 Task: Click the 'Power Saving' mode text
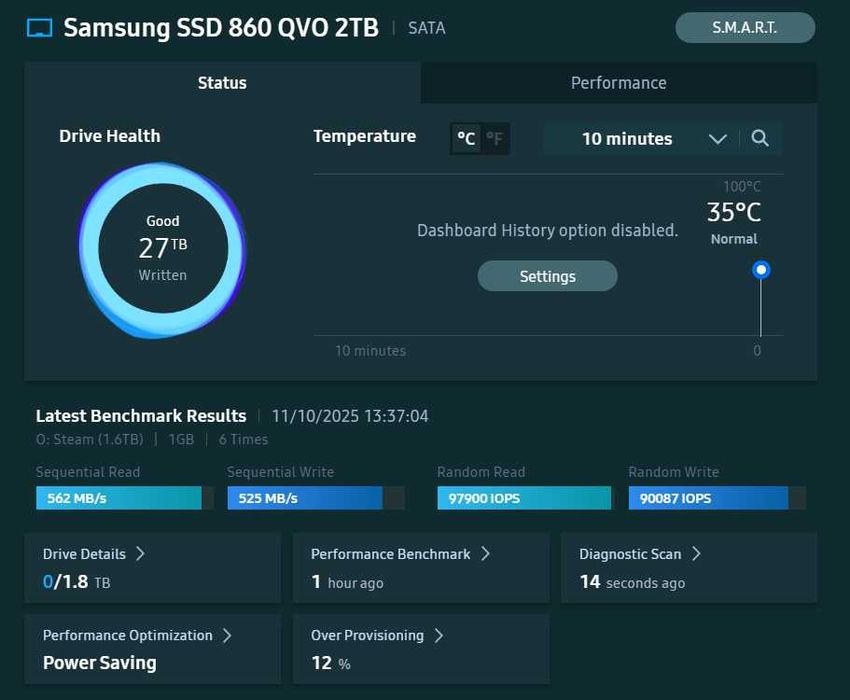[x=100, y=663]
